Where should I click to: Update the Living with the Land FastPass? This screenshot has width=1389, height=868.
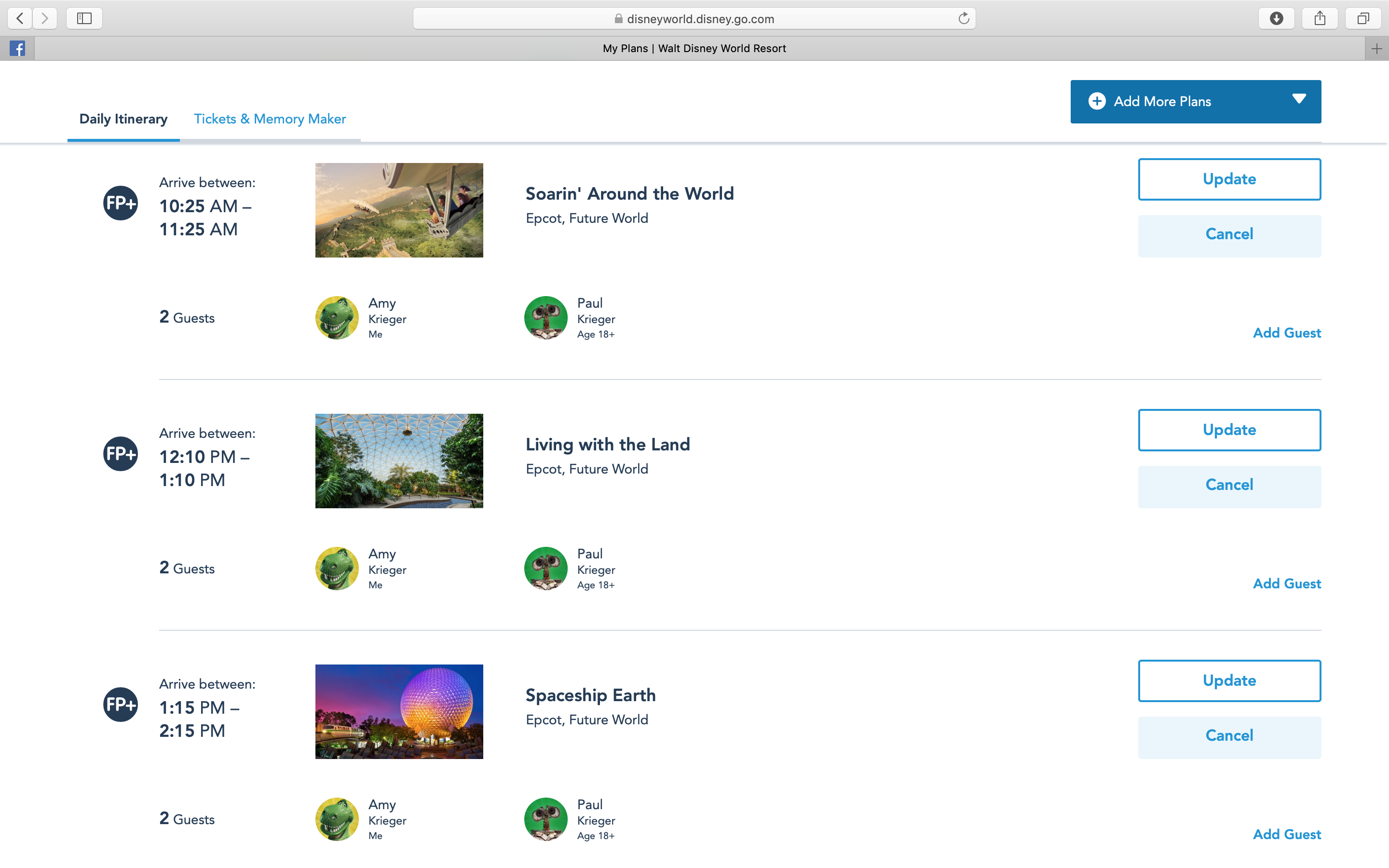click(1229, 430)
